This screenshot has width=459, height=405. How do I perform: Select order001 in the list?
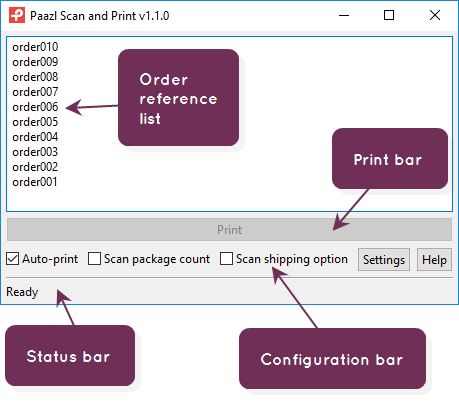click(35, 182)
